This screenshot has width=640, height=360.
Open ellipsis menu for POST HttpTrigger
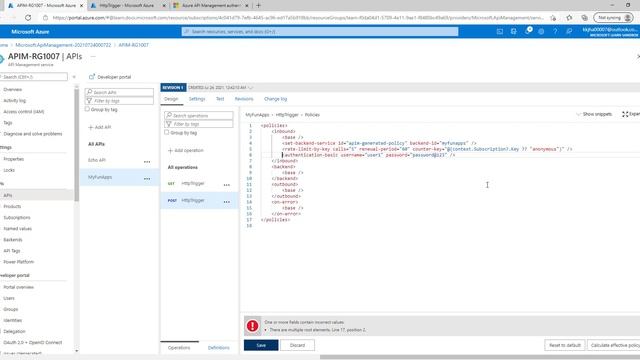click(x=227, y=202)
